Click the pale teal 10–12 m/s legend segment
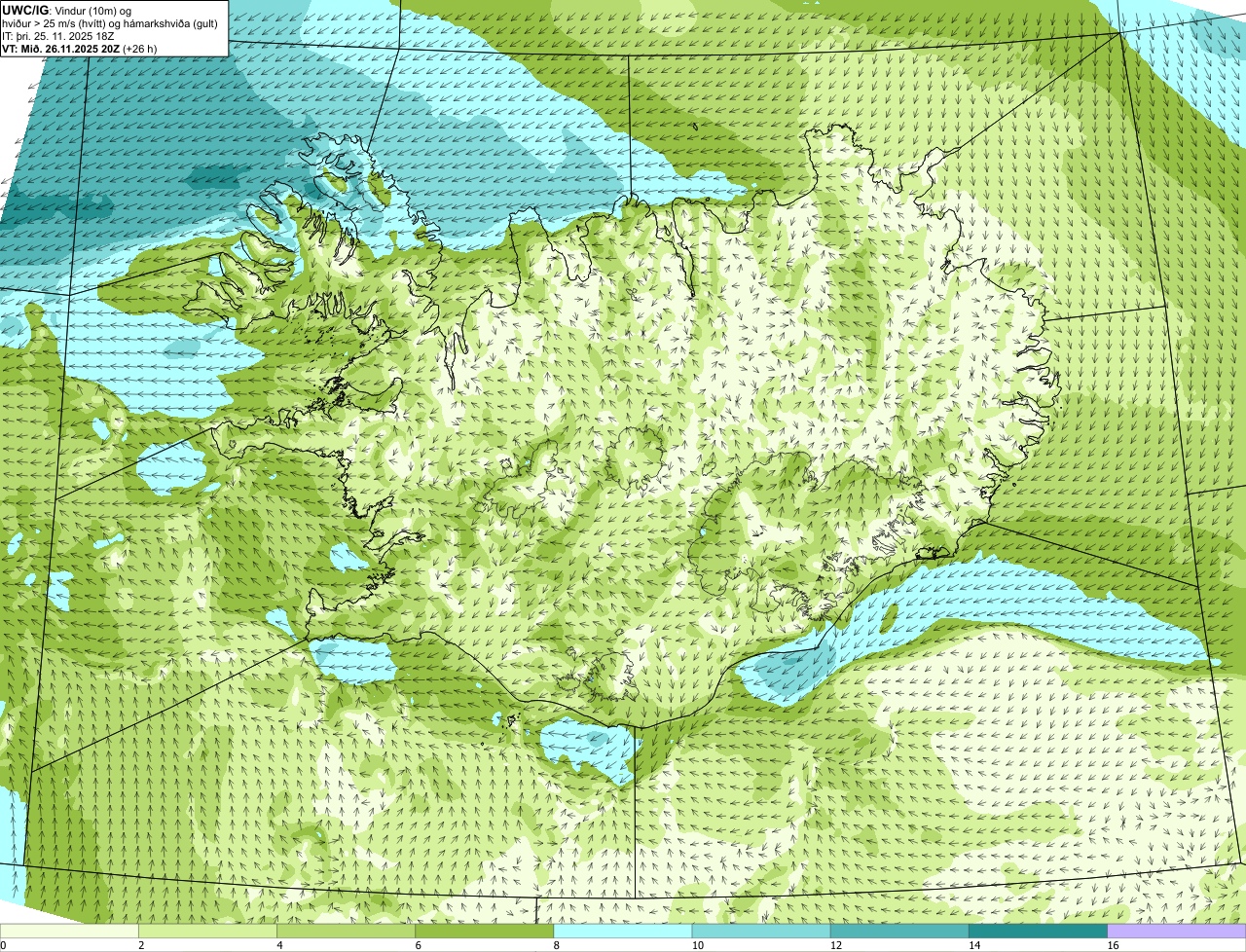 tap(761, 931)
